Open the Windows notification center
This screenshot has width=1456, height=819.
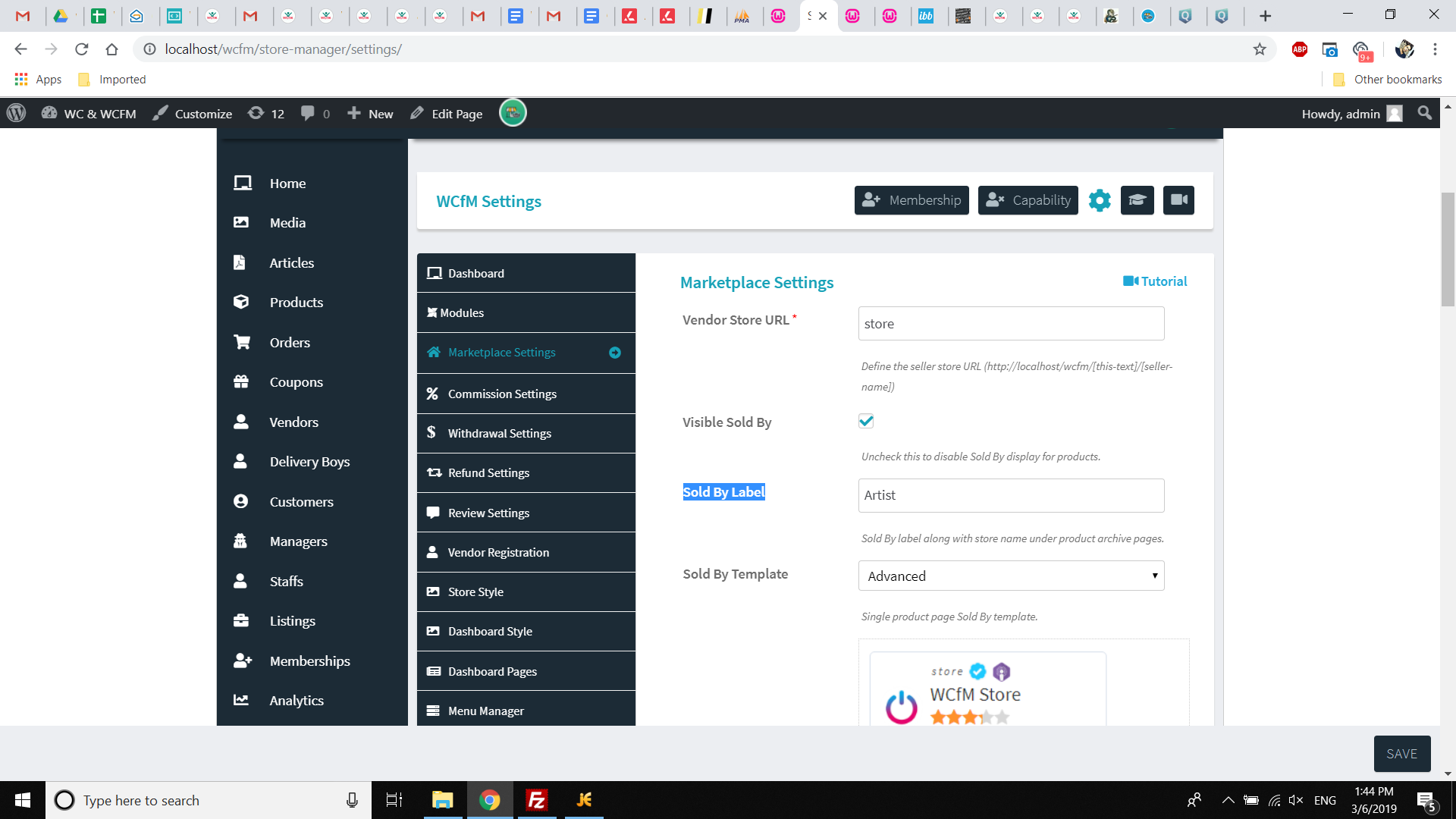[1426, 801]
